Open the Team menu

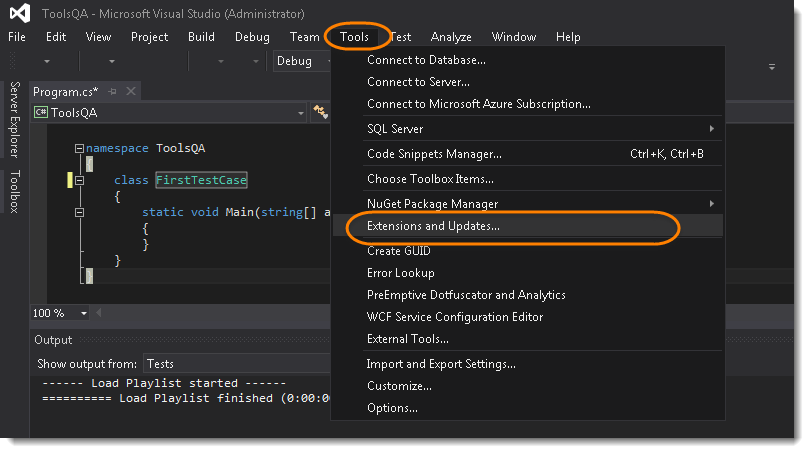click(304, 37)
